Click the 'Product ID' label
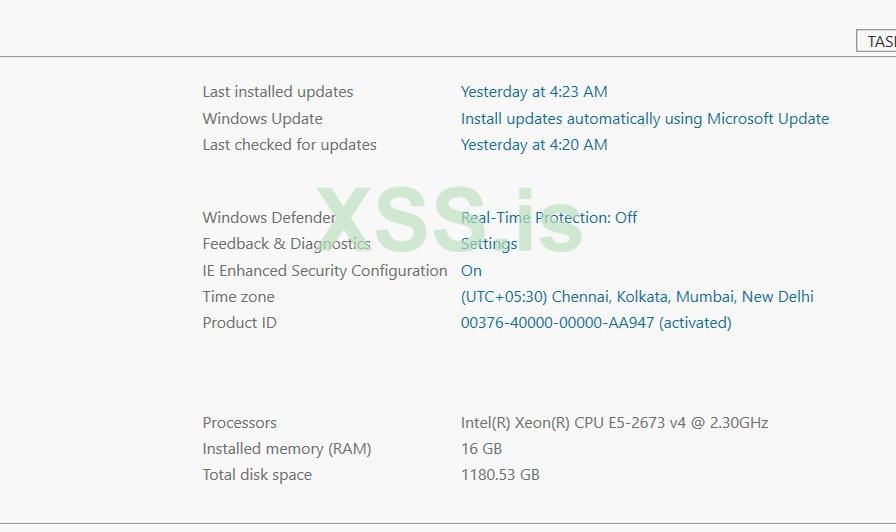Viewport: 896px width, 532px height. tap(239, 323)
